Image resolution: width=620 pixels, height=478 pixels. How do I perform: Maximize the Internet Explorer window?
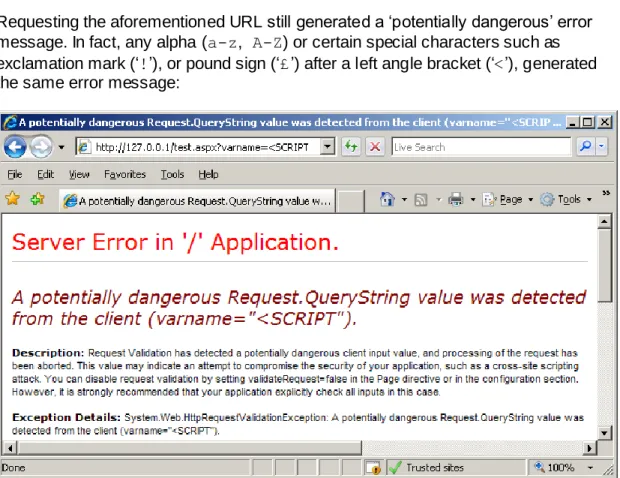click(x=588, y=123)
